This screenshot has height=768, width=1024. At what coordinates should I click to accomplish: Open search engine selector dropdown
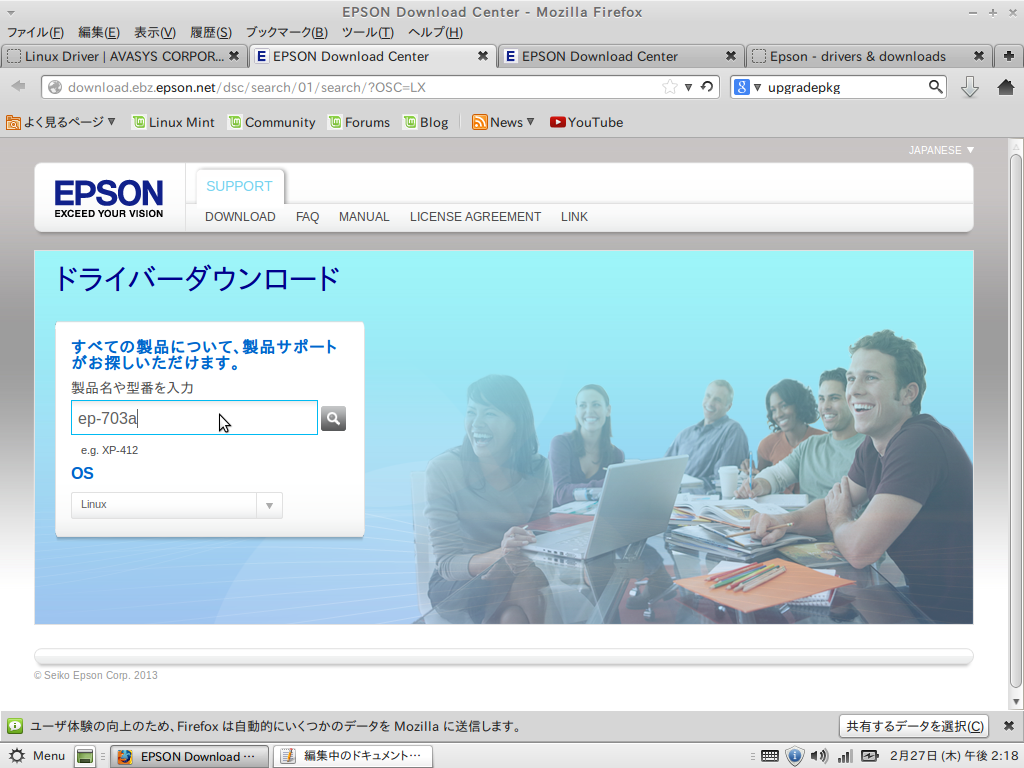pos(747,87)
